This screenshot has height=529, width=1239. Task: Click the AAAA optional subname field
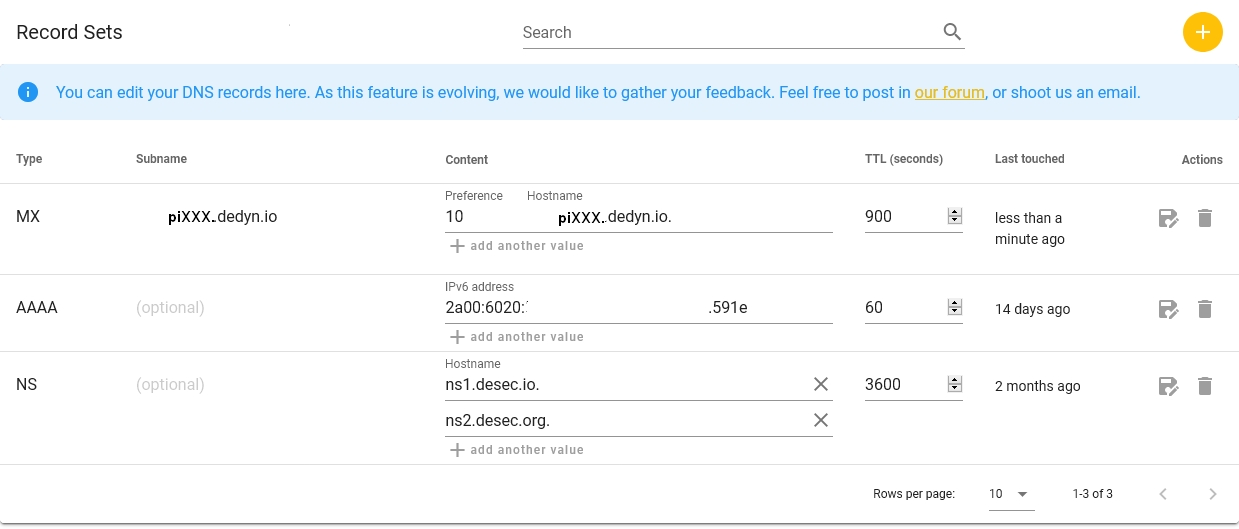[170, 308]
